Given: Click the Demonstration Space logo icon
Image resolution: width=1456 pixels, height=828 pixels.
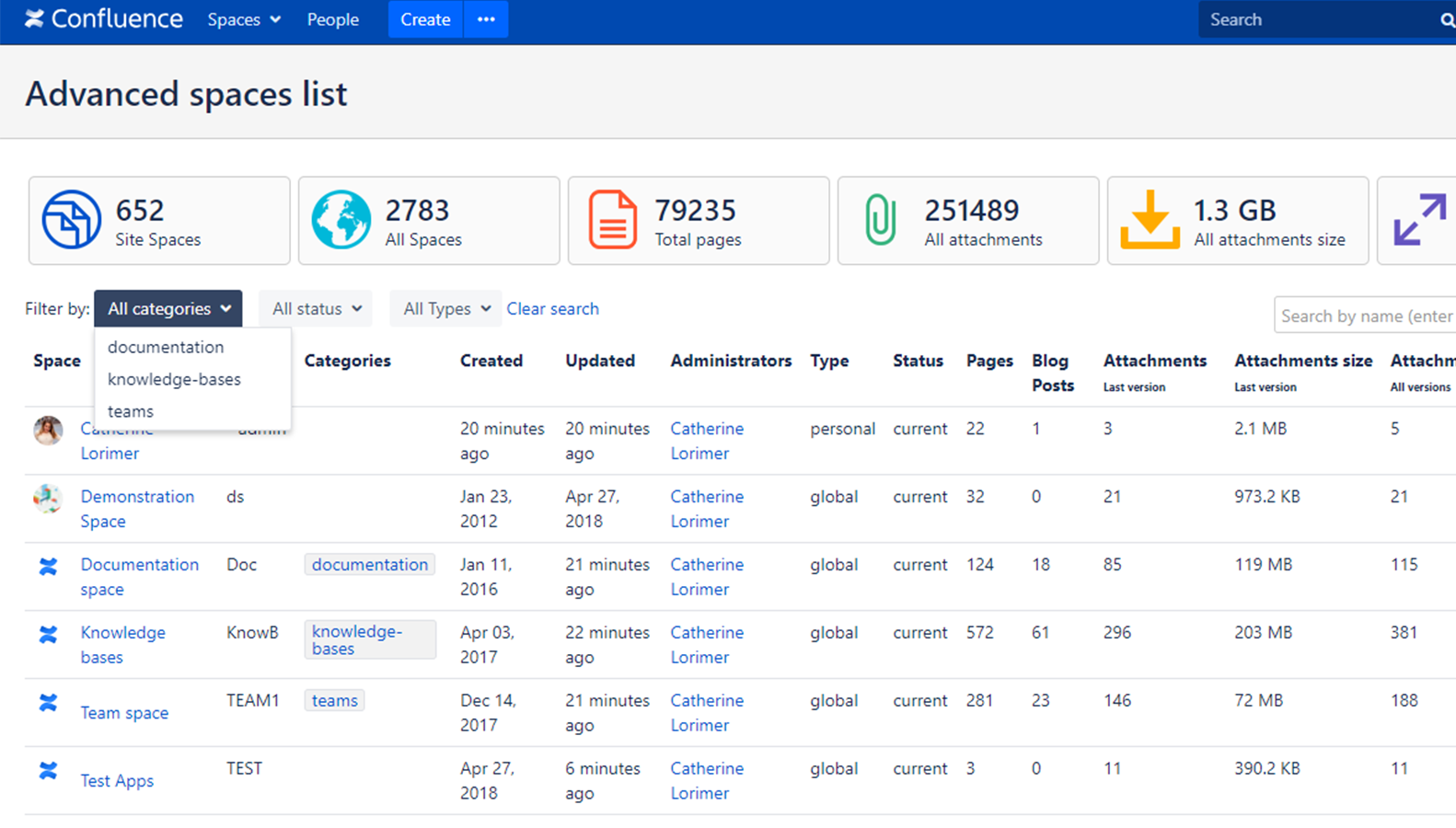Looking at the screenshot, I should [48, 498].
